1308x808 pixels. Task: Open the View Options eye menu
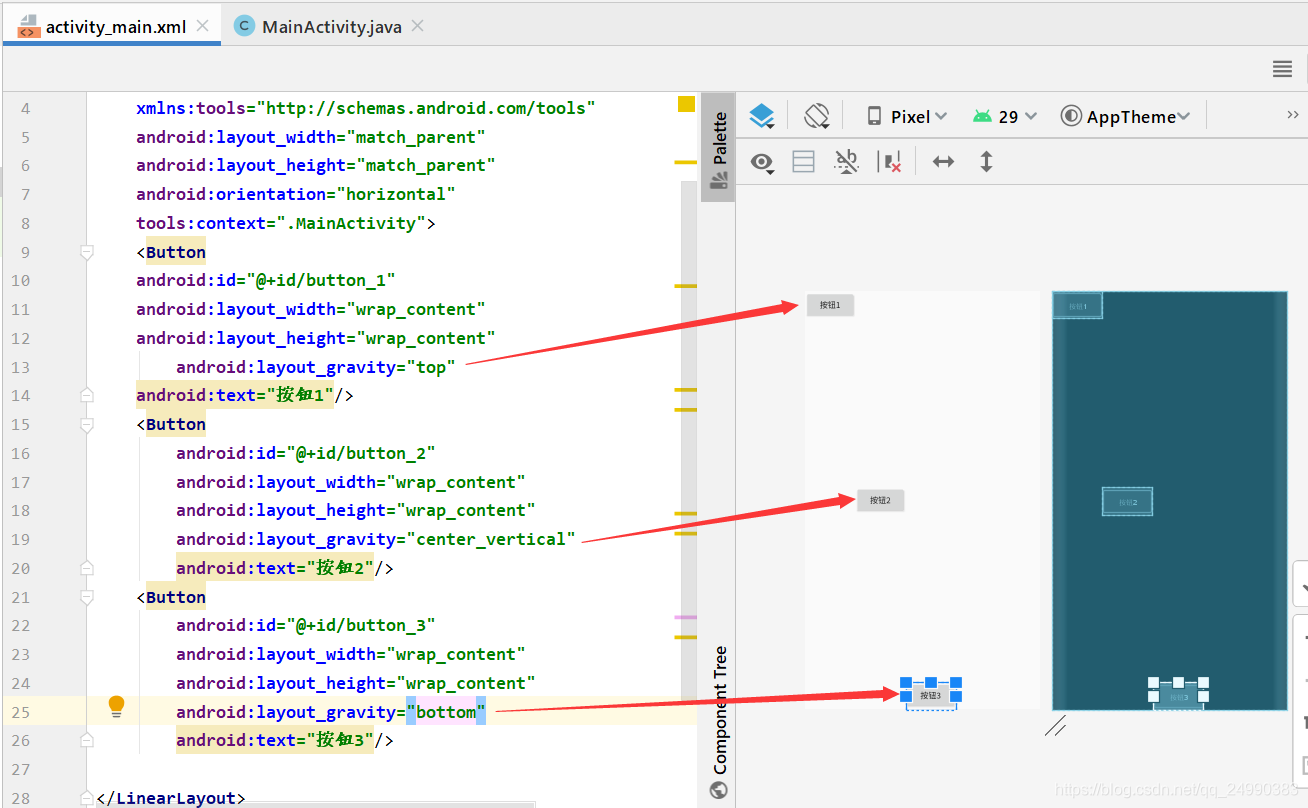point(763,162)
